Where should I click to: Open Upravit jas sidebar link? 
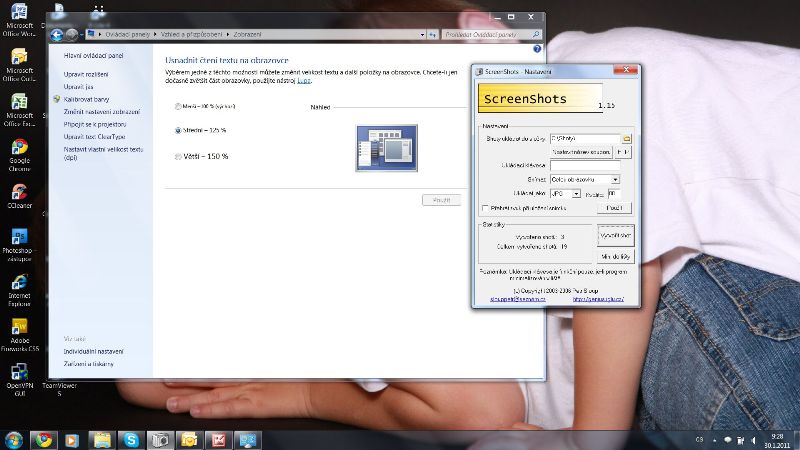[x=78, y=87]
